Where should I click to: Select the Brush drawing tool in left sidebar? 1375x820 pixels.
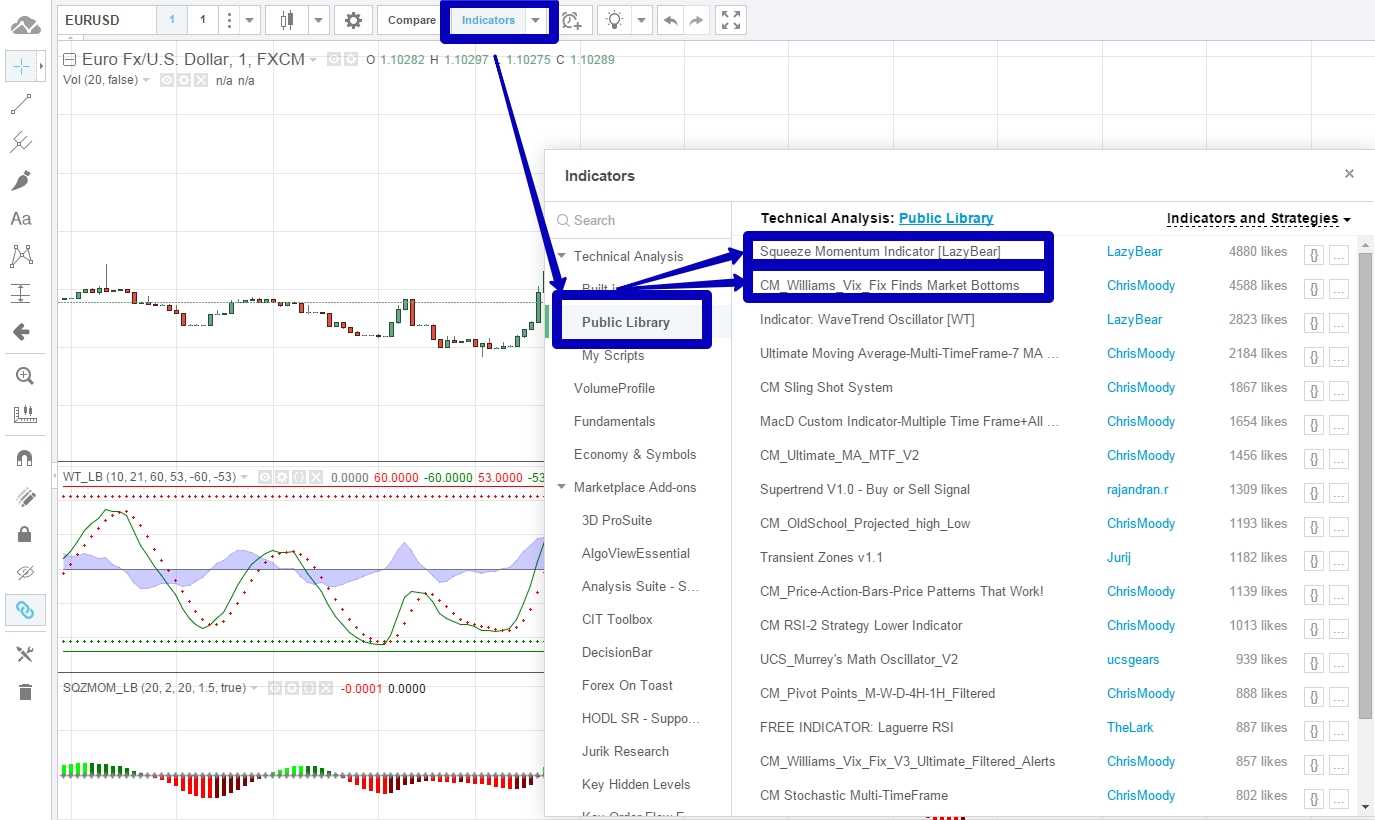pos(21,181)
